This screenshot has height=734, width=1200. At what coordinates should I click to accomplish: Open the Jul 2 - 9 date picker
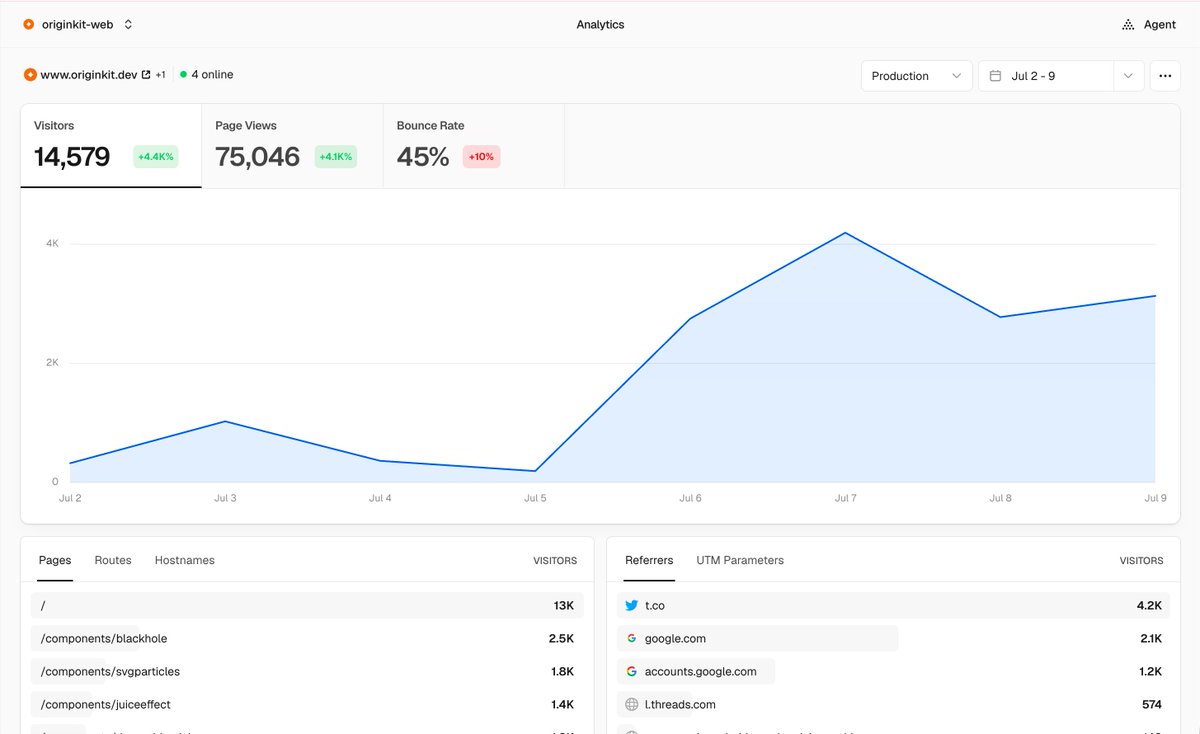1046,76
